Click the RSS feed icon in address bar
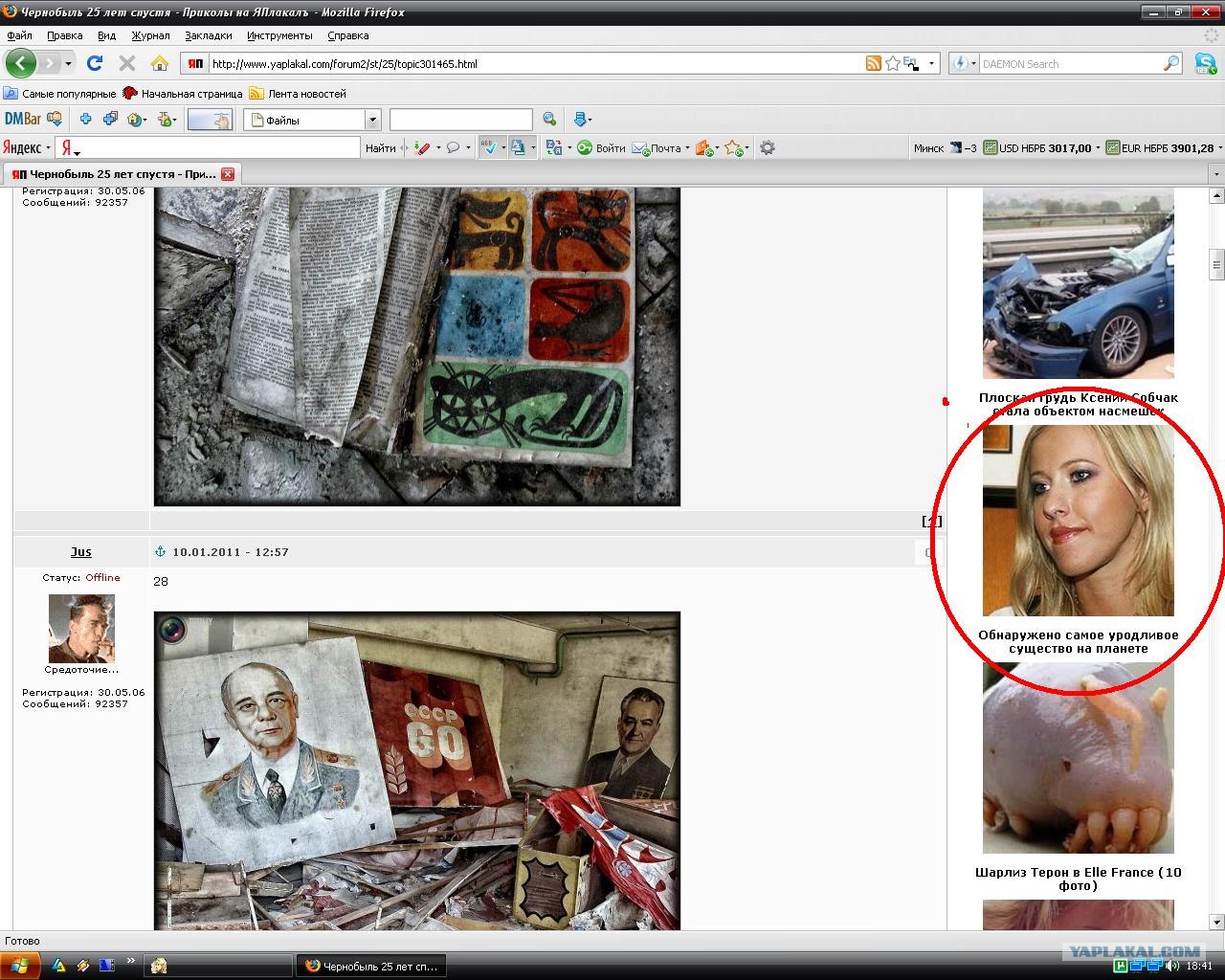1225x980 pixels. pyautogui.click(x=873, y=63)
